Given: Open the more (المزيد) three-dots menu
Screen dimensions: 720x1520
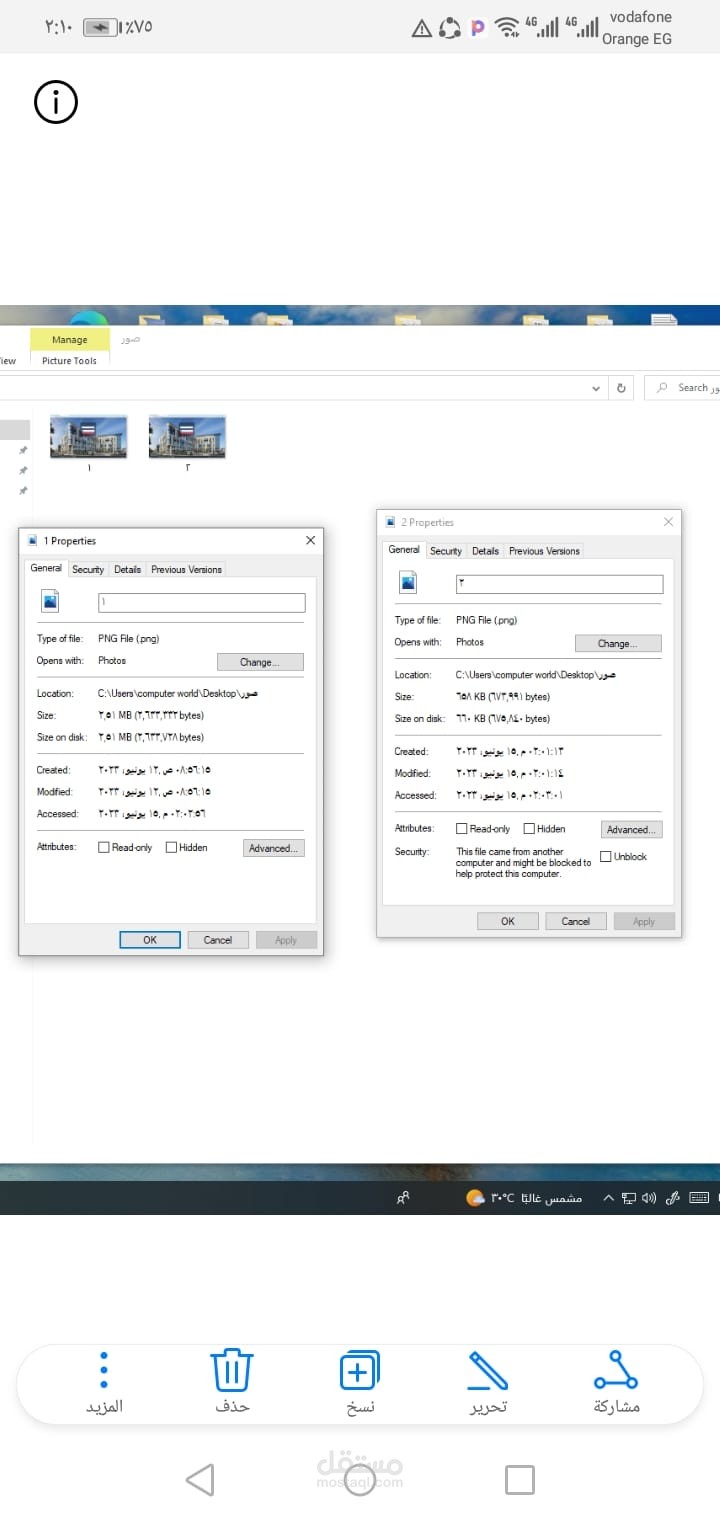Looking at the screenshot, I should click(x=104, y=1370).
